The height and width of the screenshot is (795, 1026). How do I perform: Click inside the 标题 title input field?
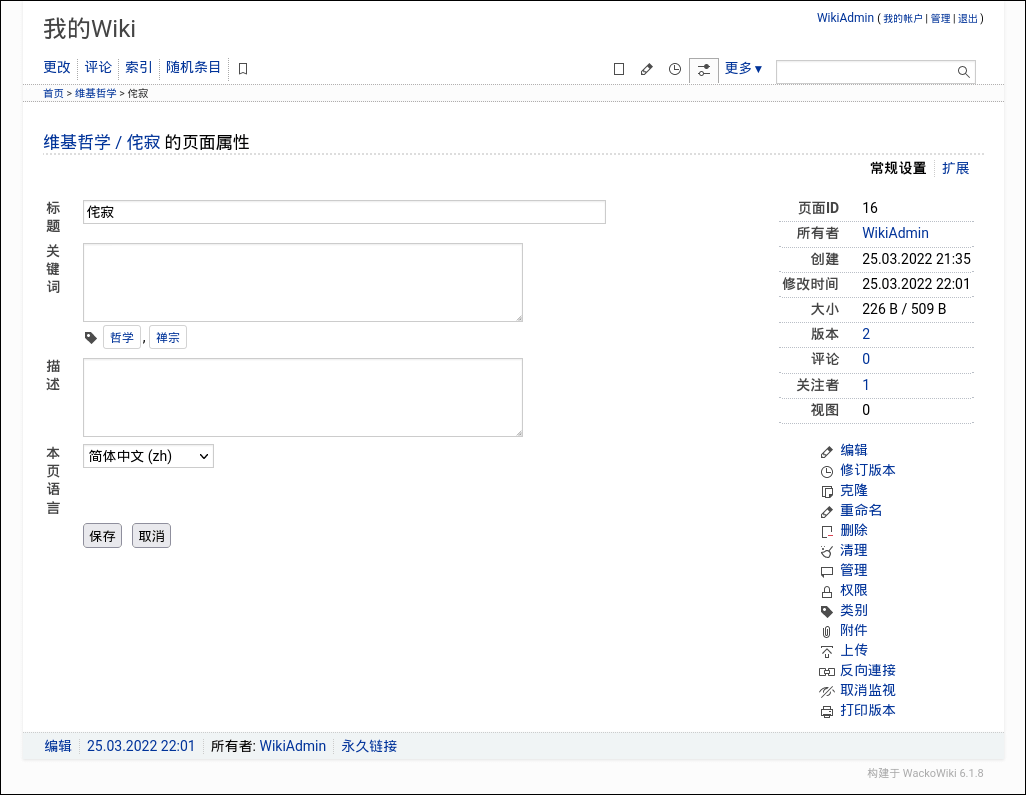pyautogui.click(x=343, y=212)
